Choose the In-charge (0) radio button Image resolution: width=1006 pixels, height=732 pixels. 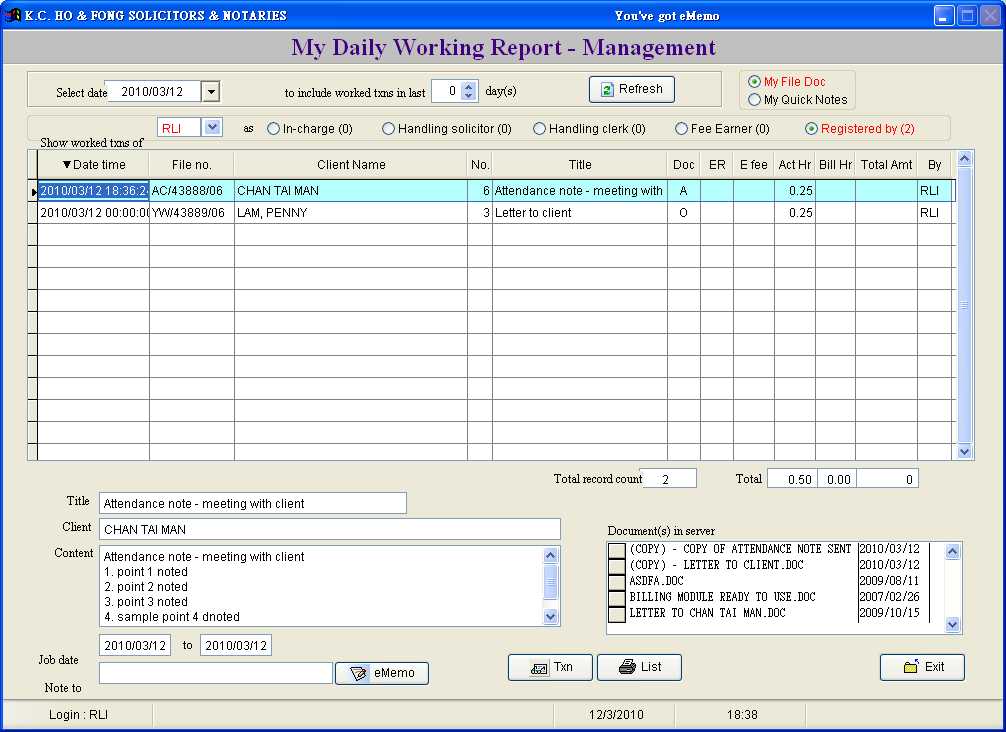point(273,129)
